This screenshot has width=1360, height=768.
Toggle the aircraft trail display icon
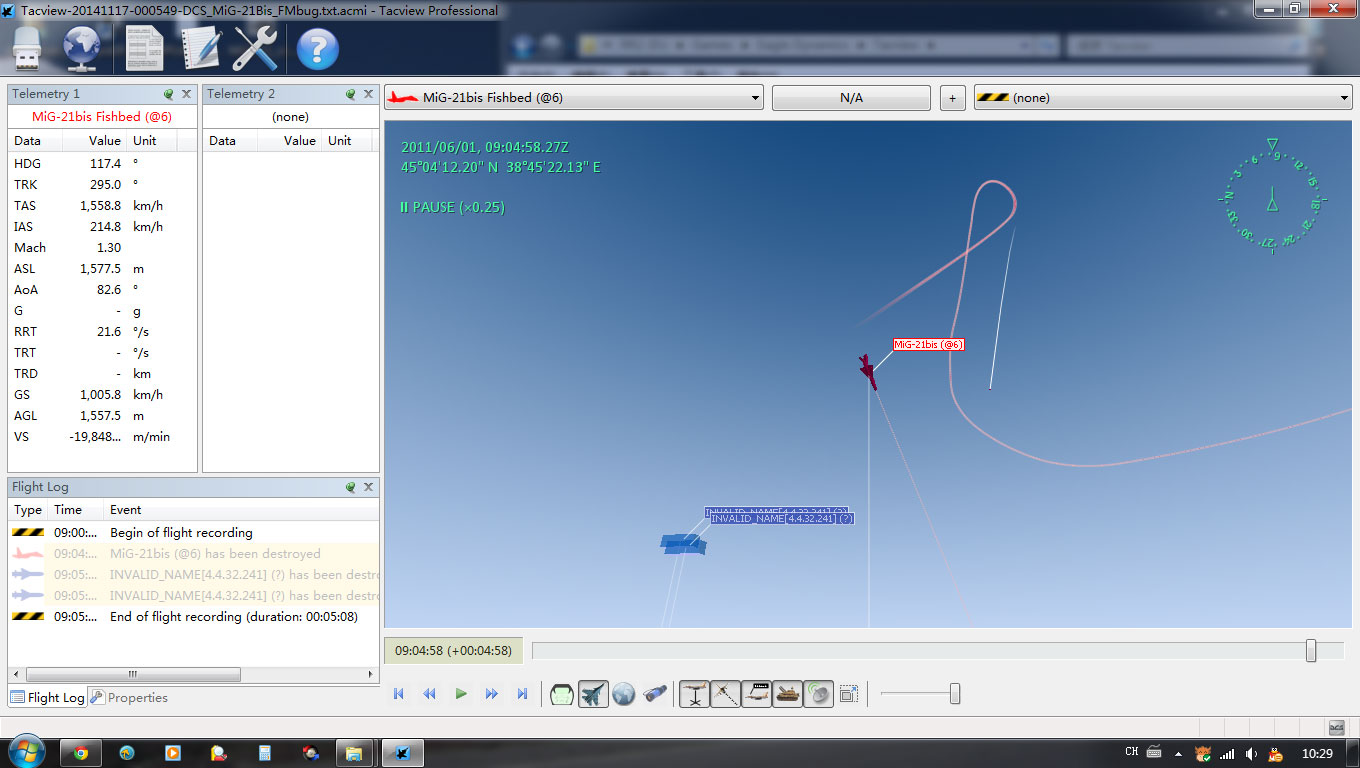pyautogui.click(x=725, y=694)
